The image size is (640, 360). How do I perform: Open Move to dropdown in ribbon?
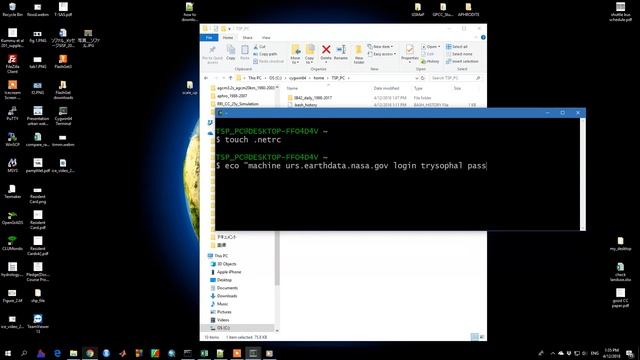pos(296,60)
